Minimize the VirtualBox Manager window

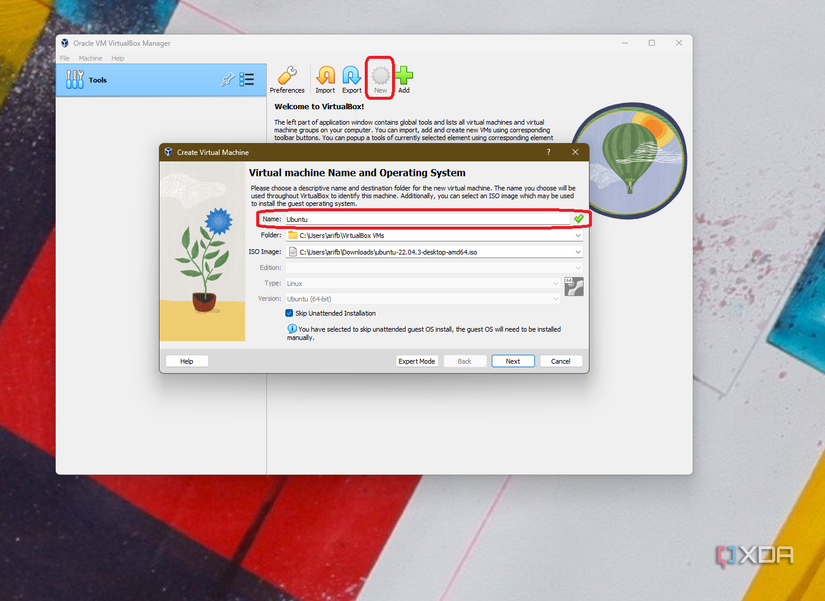[625, 43]
